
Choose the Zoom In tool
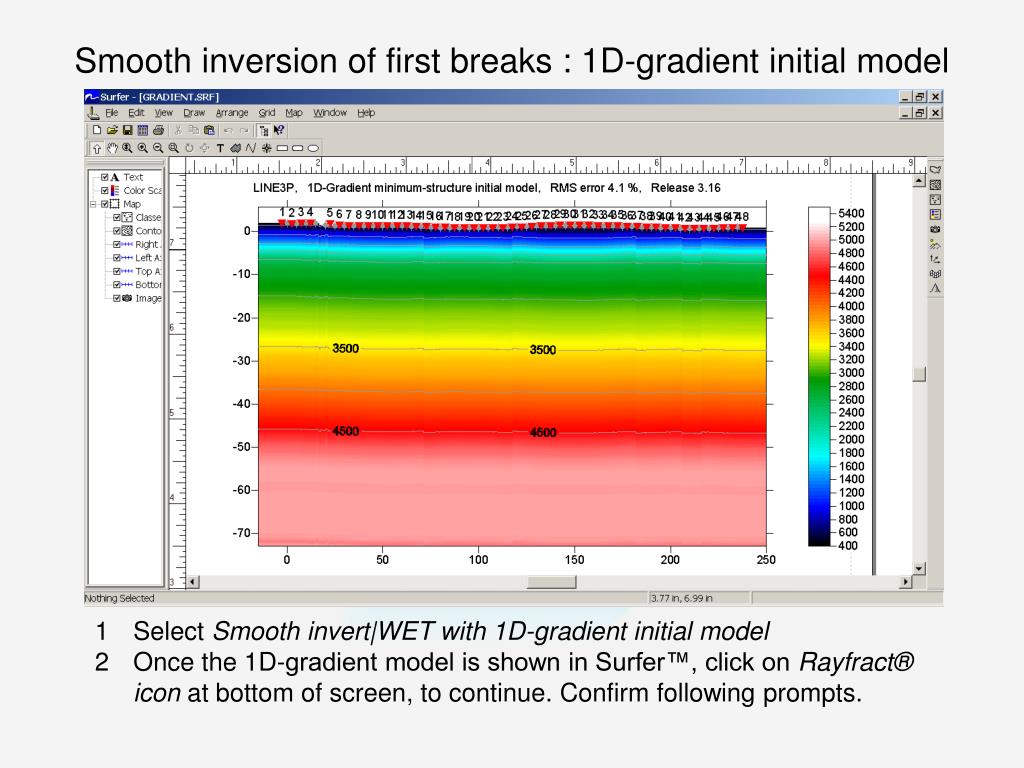(143, 148)
